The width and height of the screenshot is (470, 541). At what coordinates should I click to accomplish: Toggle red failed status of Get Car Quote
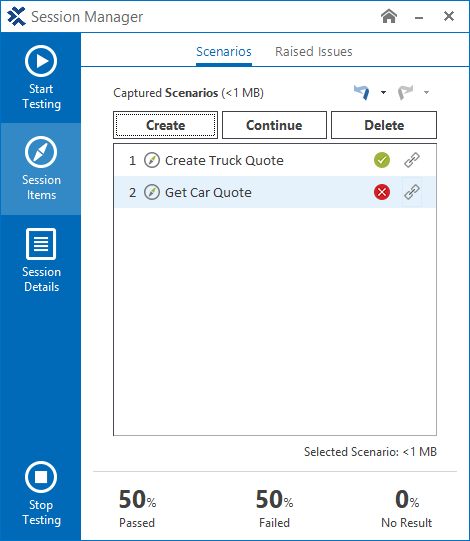[x=382, y=192]
